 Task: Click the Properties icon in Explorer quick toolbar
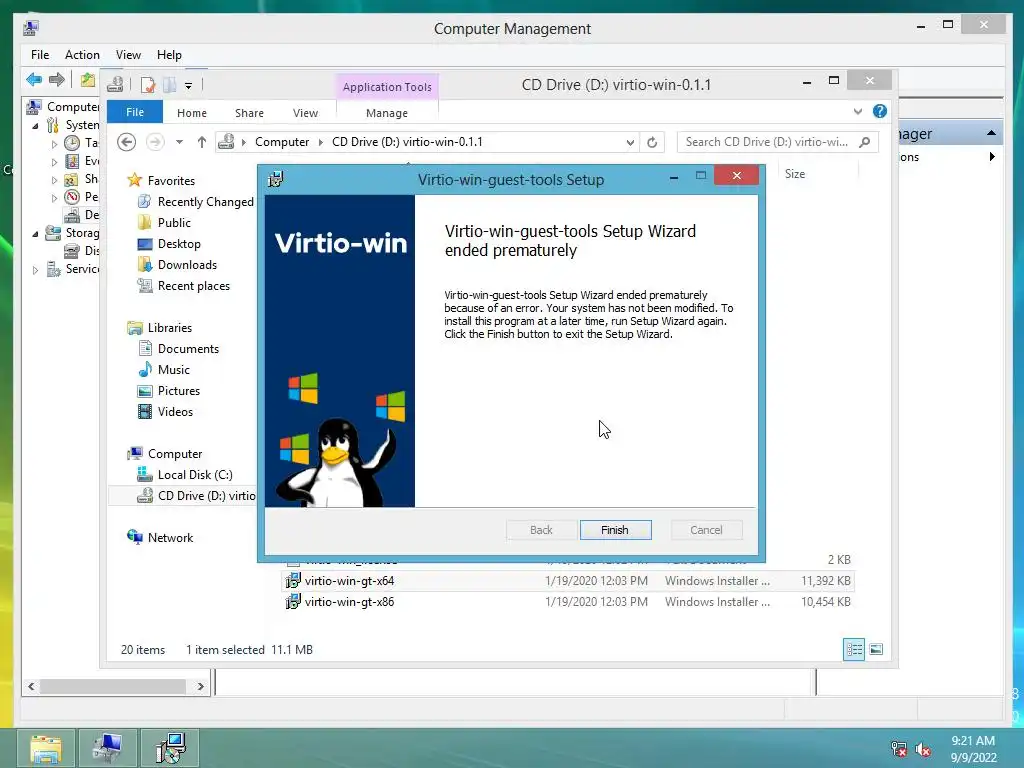[148, 85]
